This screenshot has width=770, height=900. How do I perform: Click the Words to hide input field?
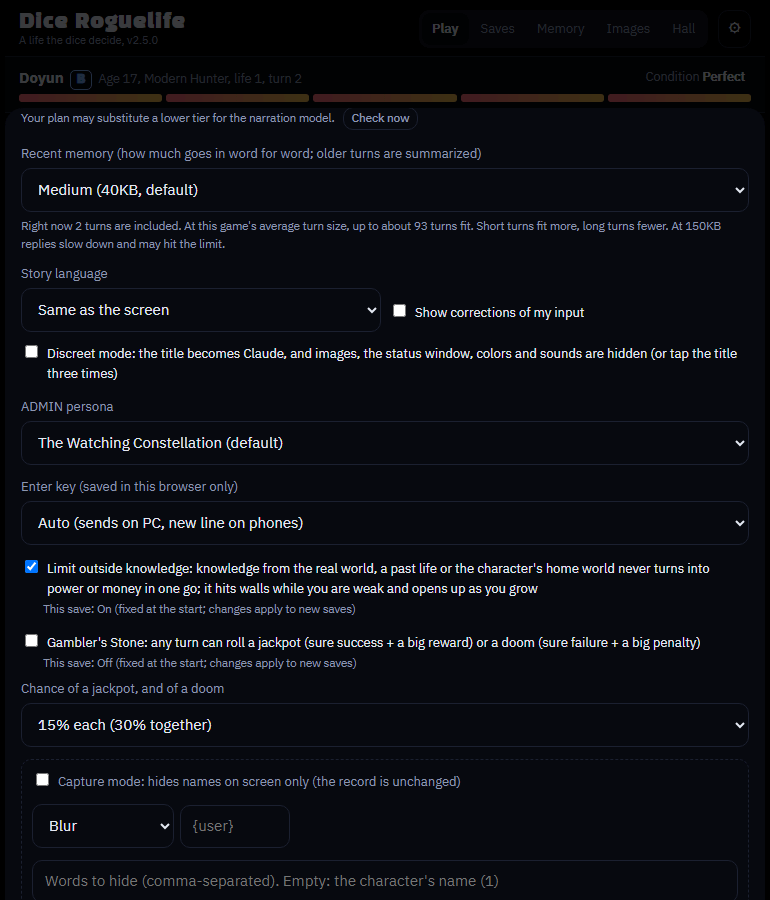[x=385, y=880]
